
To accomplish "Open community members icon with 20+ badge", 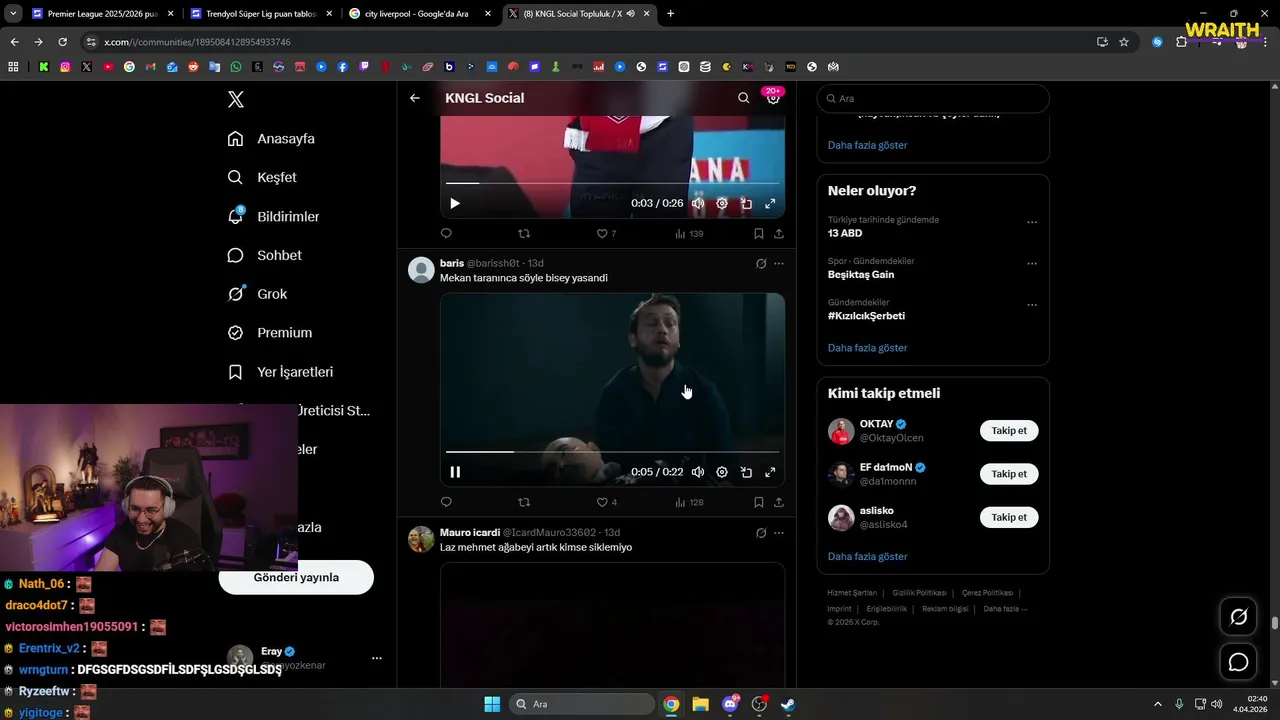I will [x=773, y=98].
